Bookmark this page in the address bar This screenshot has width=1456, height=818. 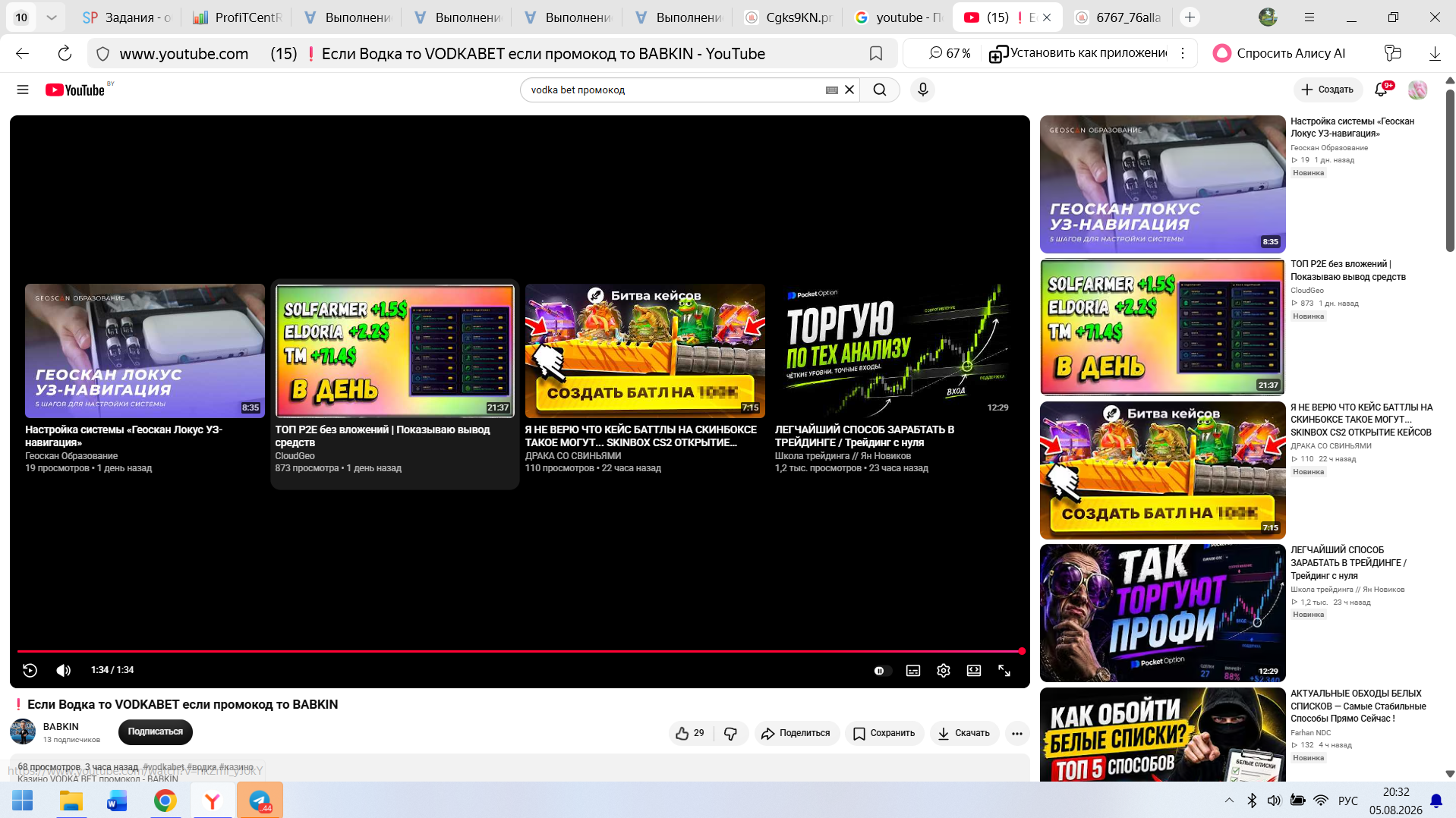click(876, 53)
